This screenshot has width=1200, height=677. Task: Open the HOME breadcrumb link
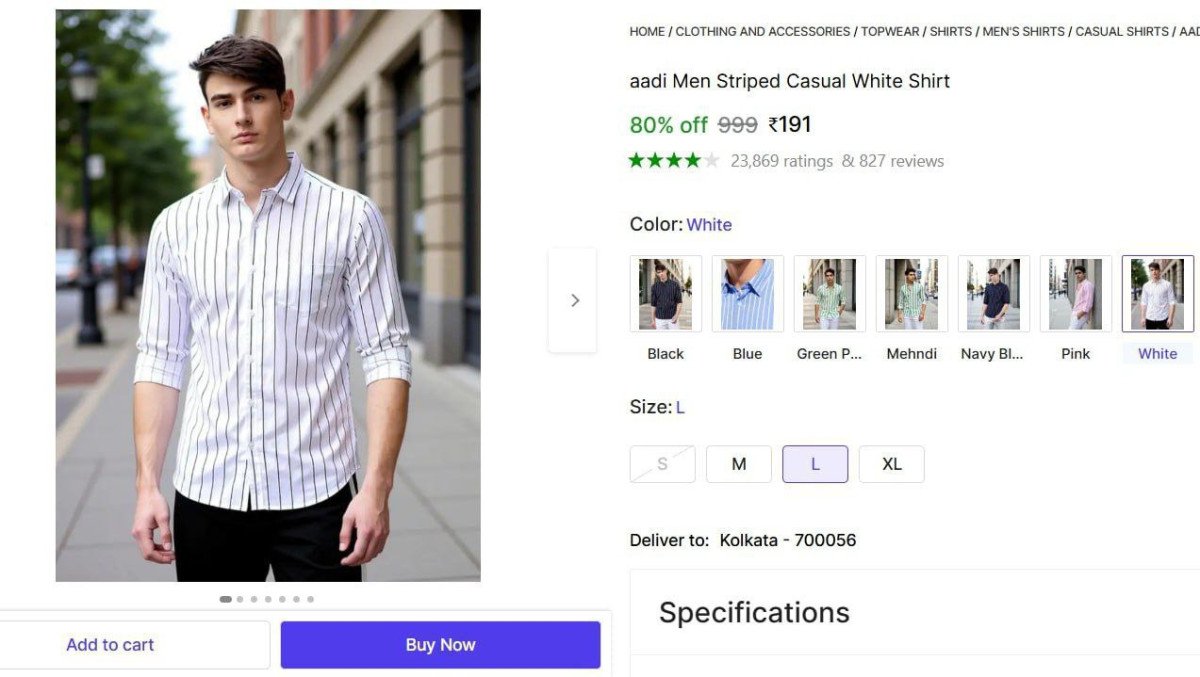(646, 31)
